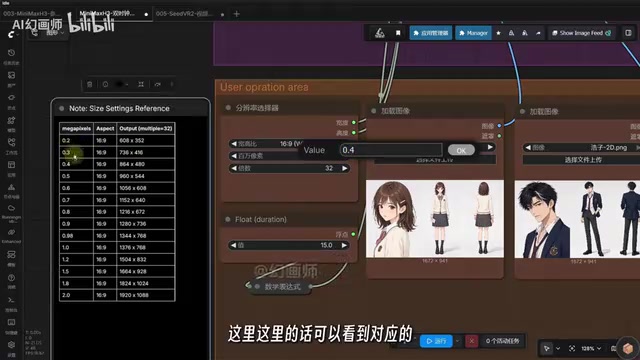The height and width of the screenshot is (360, 640).
Task: Open the assets panel in left sidebar
Action: (11, 76)
